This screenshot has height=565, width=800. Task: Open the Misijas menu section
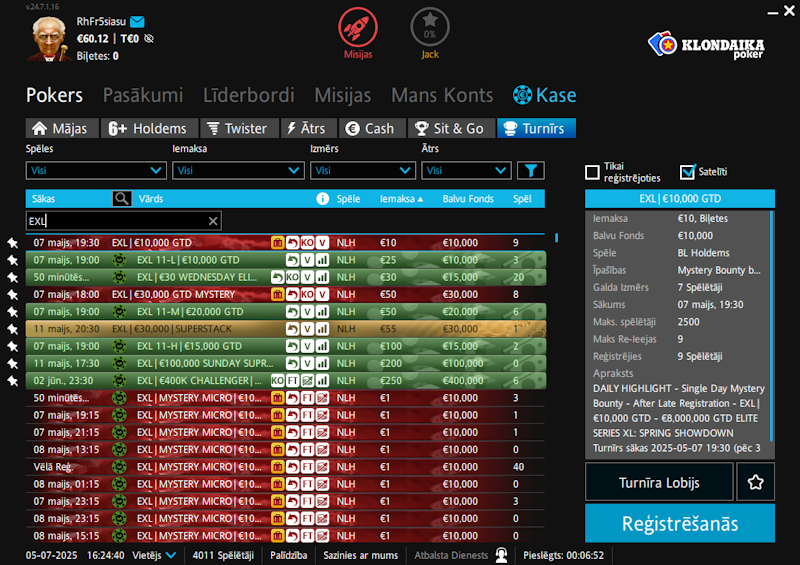(342, 95)
